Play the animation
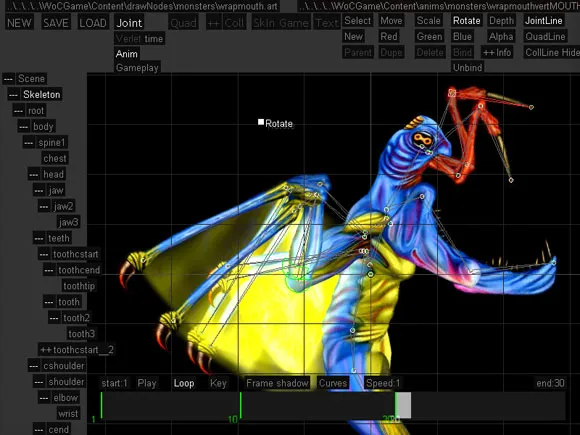The height and width of the screenshot is (435, 580). click(147, 383)
